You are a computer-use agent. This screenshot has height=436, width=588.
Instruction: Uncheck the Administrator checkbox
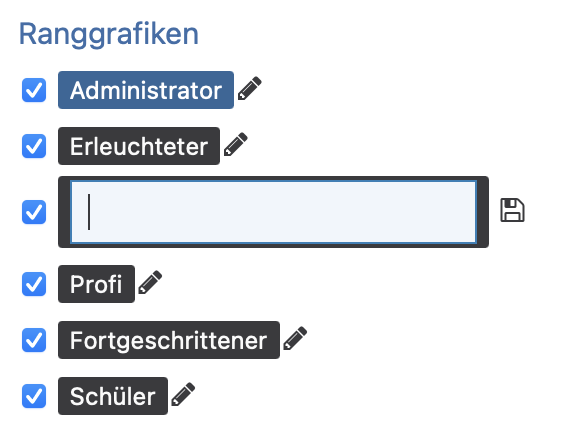pos(34,90)
